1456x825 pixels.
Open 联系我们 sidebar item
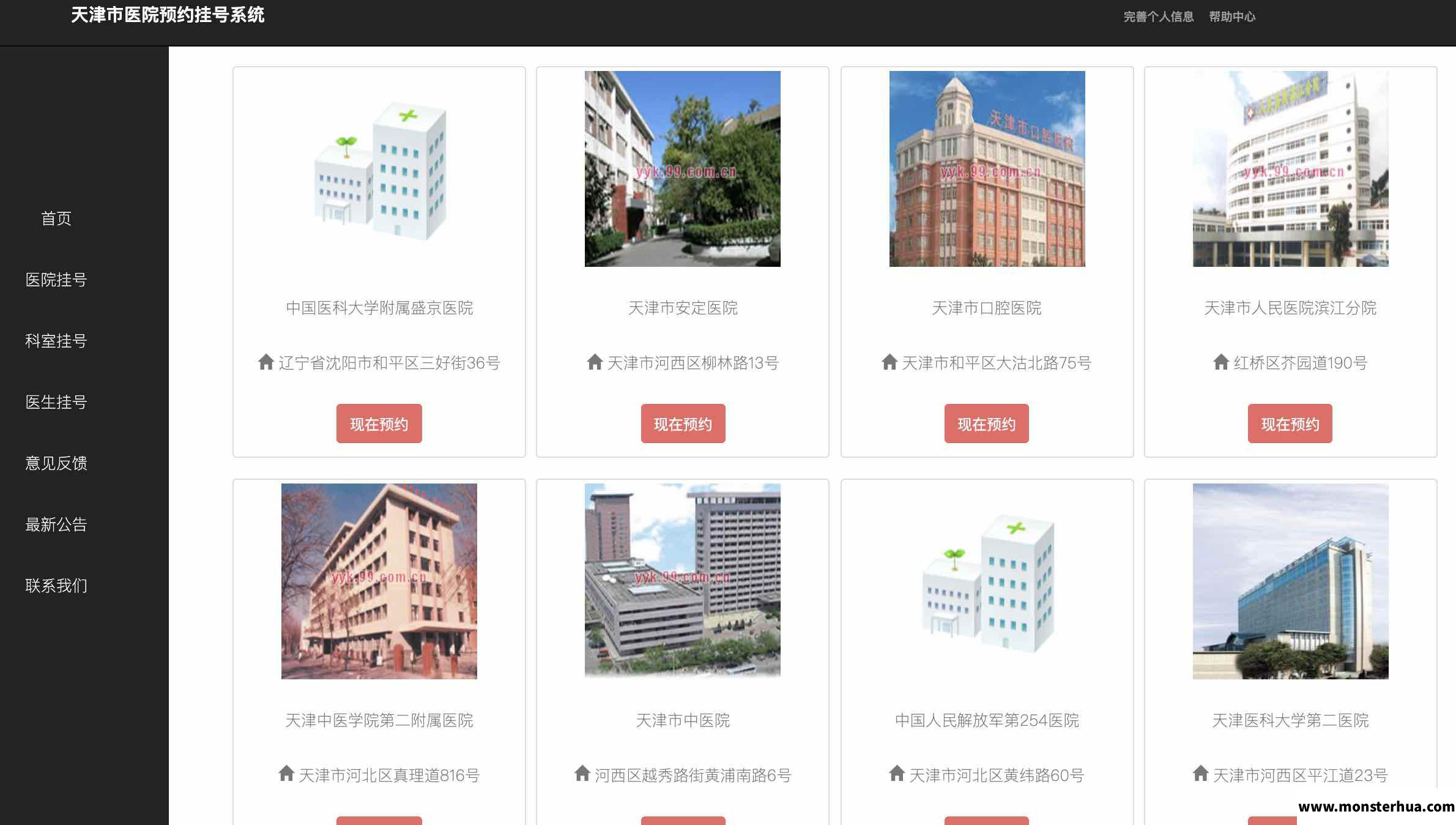pos(56,586)
